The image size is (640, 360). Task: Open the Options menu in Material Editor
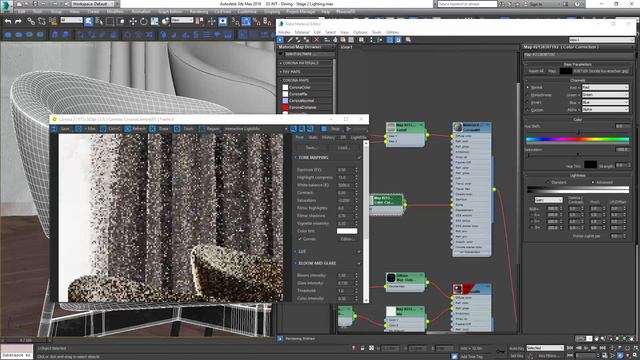click(x=360, y=32)
